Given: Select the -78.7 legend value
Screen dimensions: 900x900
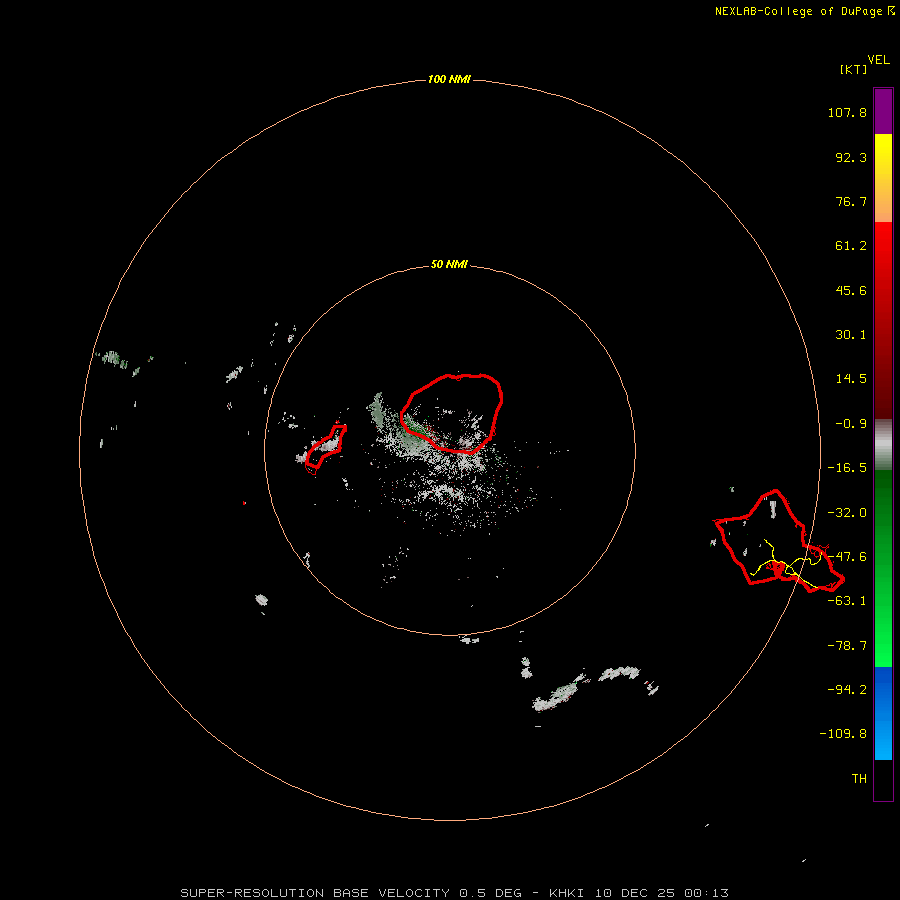Looking at the screenshot, I should click(x=847, y=646).
